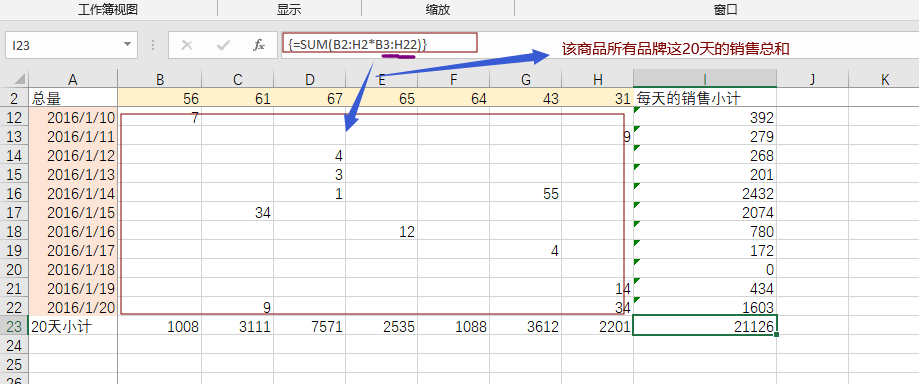Expand the Name Box dropdown arrow
Image resolution: width=919 pixels, height=384 pixels.
(x=127, y=45)
